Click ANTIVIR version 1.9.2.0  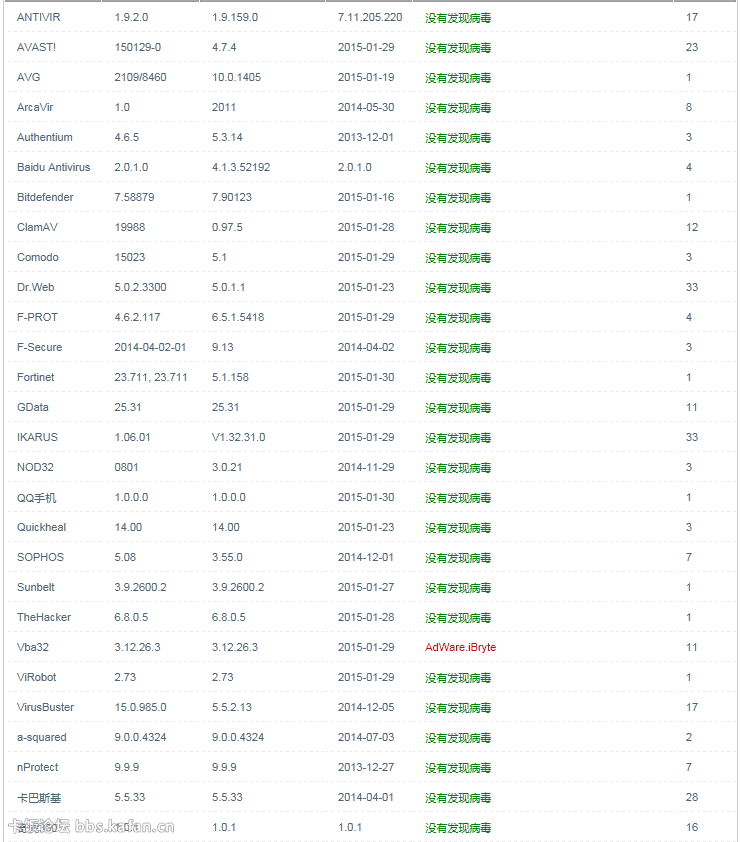pos(131,17)
